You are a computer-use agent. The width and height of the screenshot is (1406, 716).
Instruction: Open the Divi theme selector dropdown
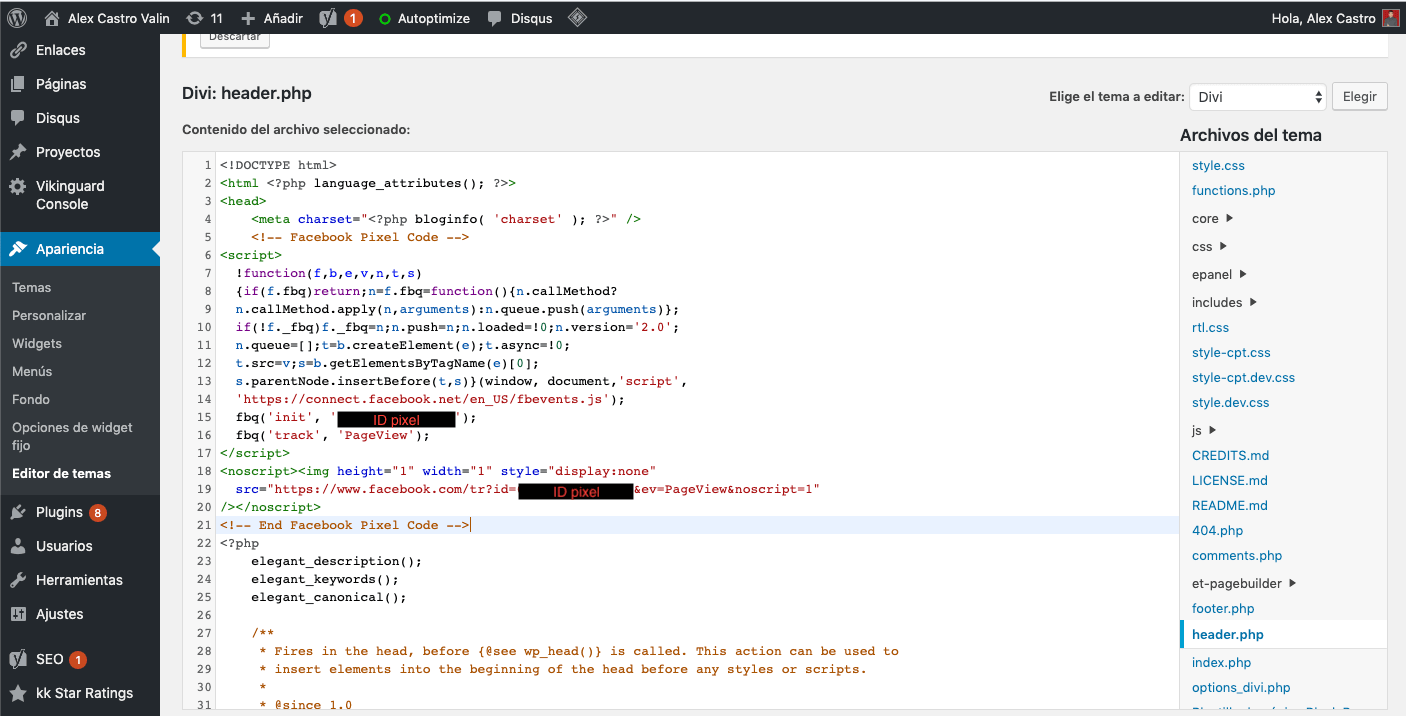pos(1257,97)
